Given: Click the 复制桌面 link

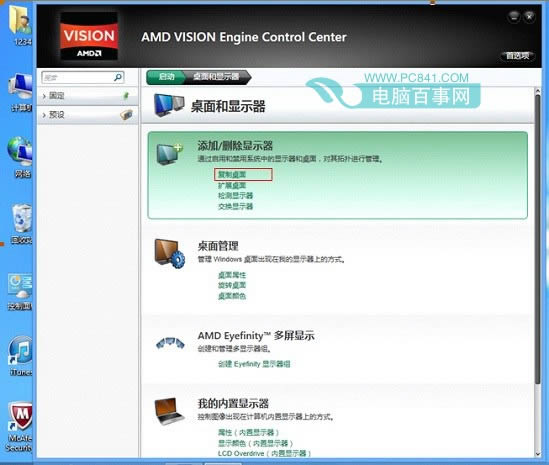Looking at the screenshot, I should point(232,174).
